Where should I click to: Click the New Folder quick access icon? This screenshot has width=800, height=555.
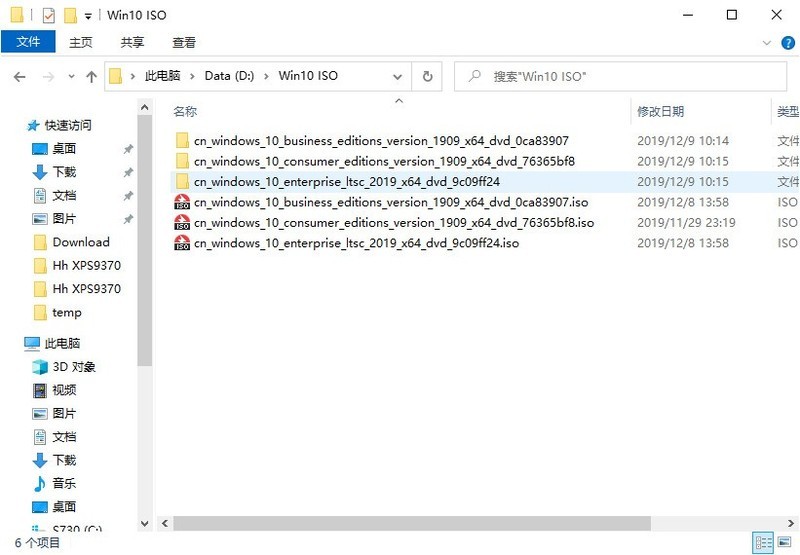pyautogui.click(x=70, y=15)
